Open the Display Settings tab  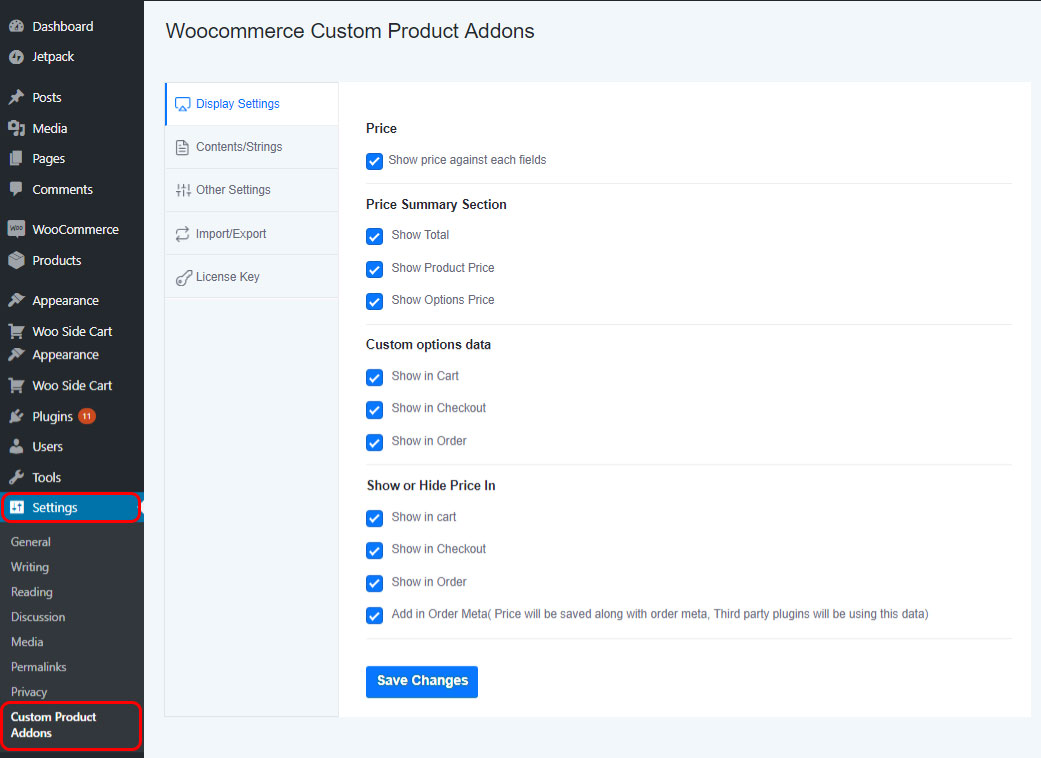pyautogui.click(x=252, y=104)
